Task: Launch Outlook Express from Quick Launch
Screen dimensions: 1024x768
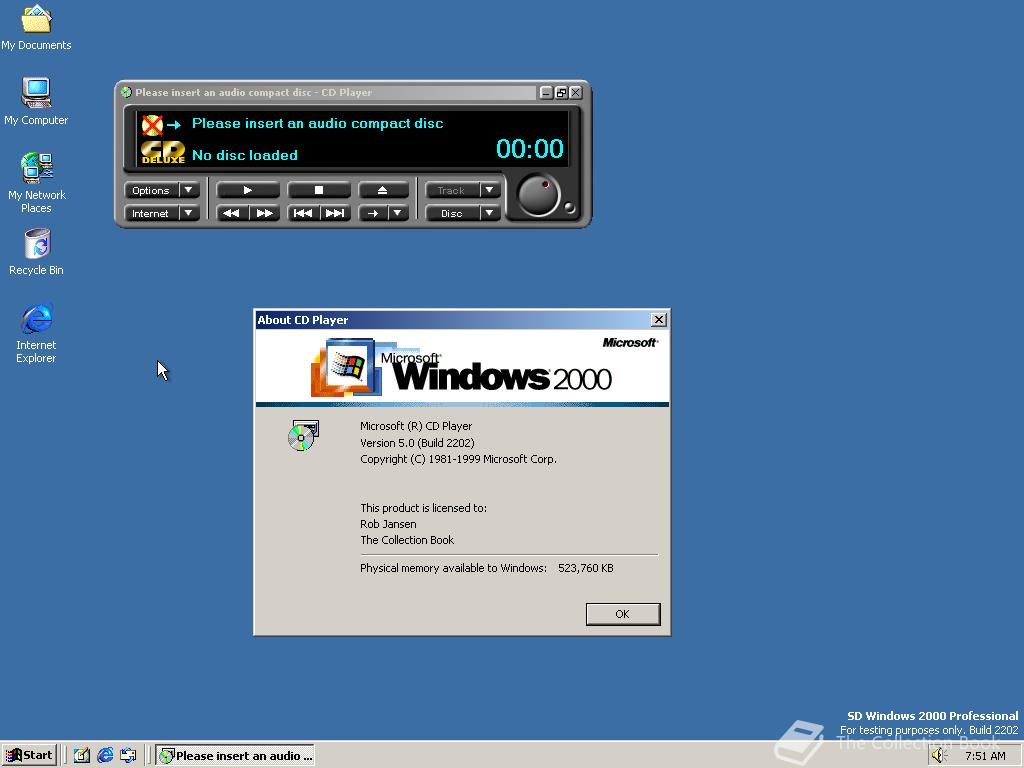Action: [x=129, y=756]
